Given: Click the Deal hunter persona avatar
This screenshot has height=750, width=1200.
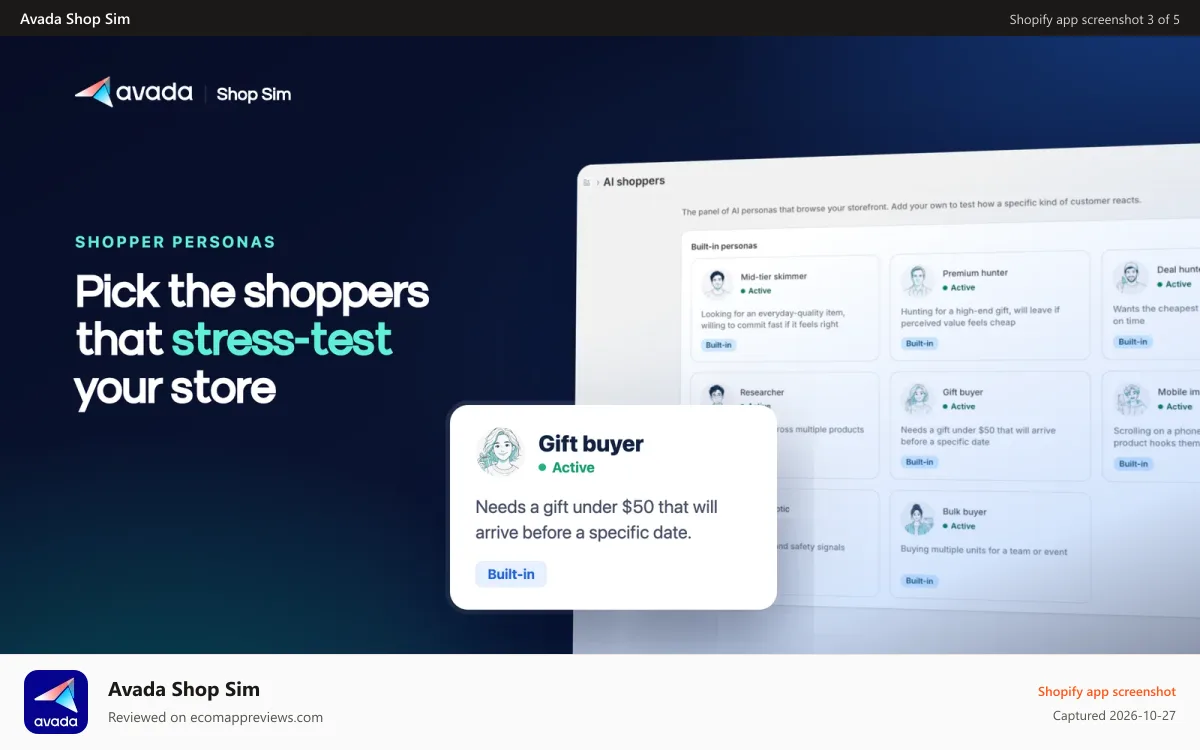Looking at the screenshot, I should (1129, 277).
